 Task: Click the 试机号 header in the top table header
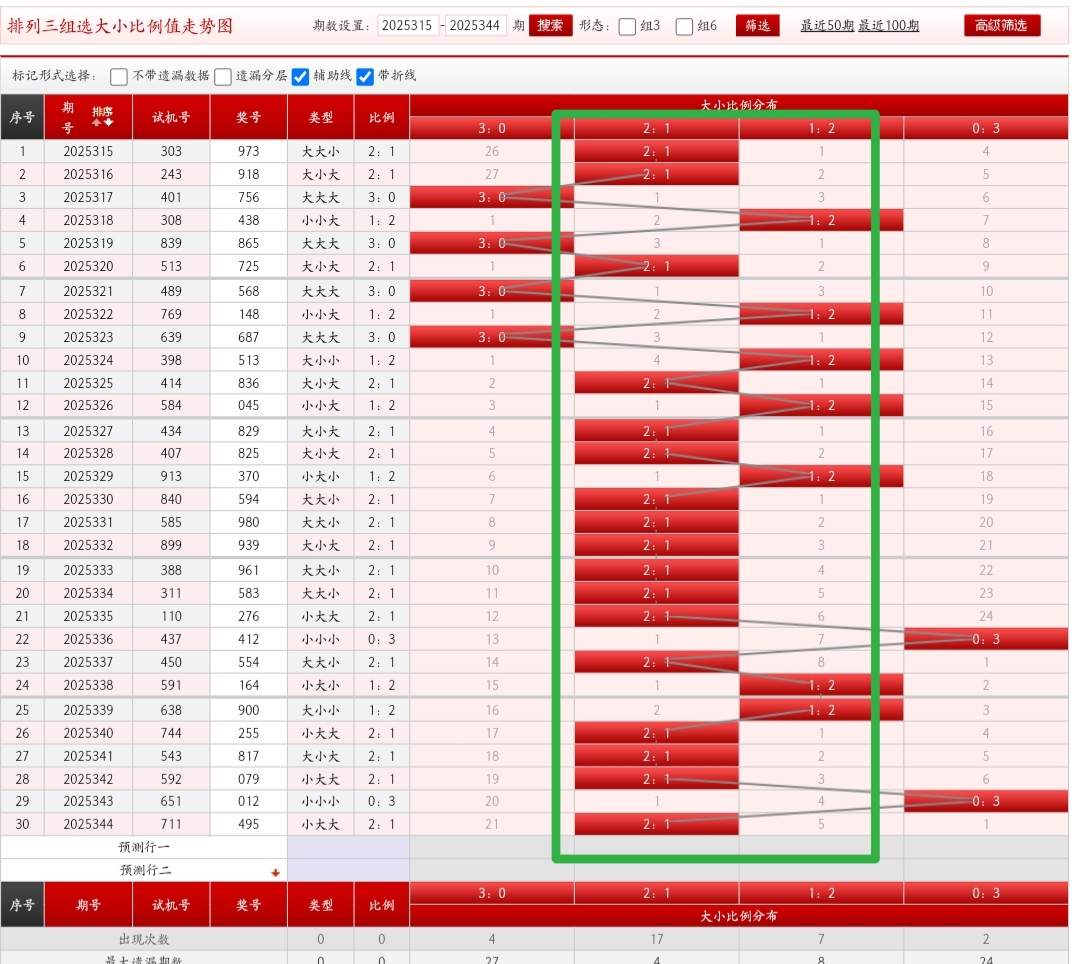[171, 117]
